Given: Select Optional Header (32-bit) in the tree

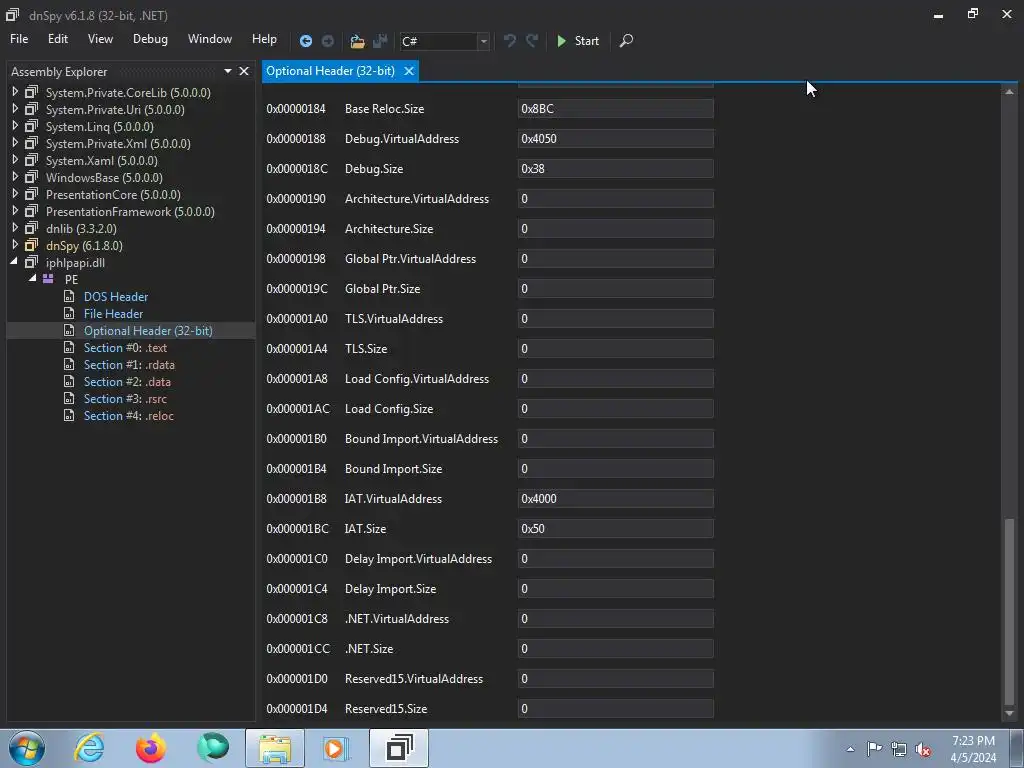Looking at the screenshot, I should coord(148,330).
